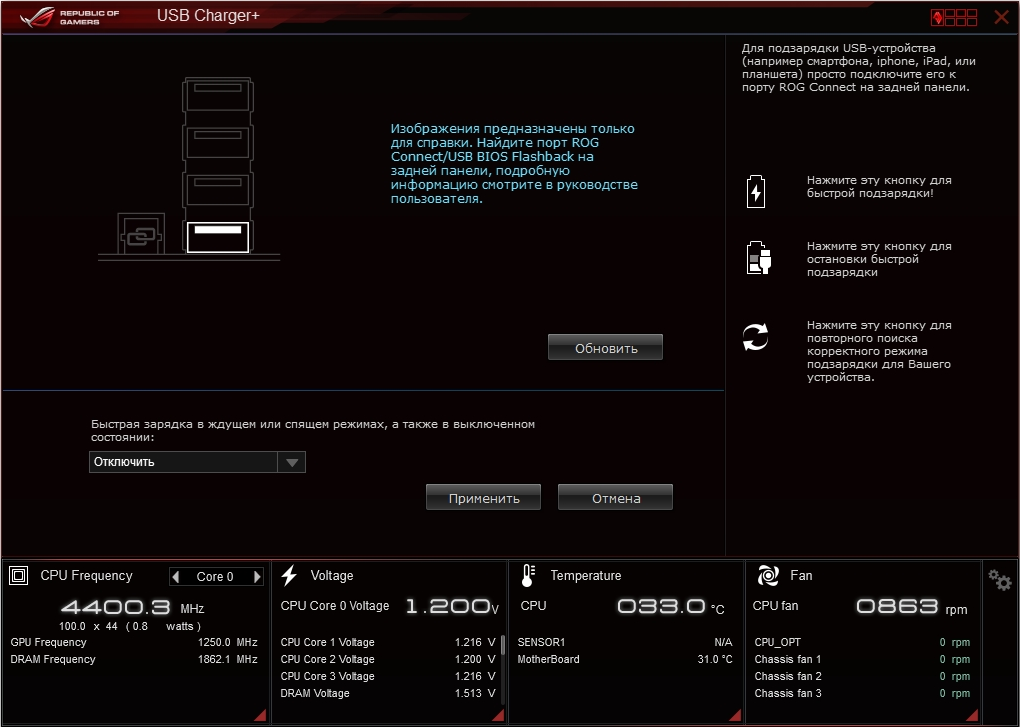The height and width of the screenshot is (727, 1020).
Task: Open the app grid menu icon at top right
Action: point(954,17)
